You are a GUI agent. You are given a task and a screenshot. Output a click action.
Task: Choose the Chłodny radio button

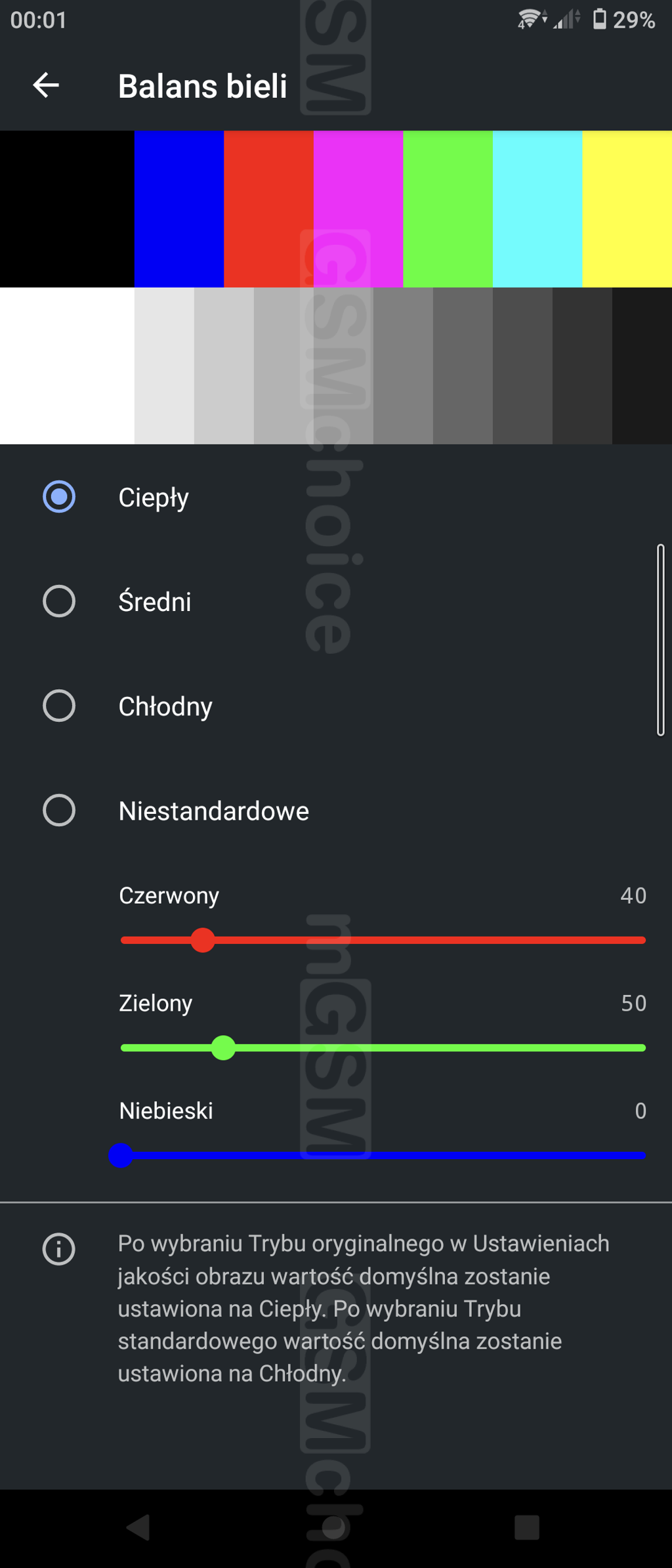pos(59,706)
